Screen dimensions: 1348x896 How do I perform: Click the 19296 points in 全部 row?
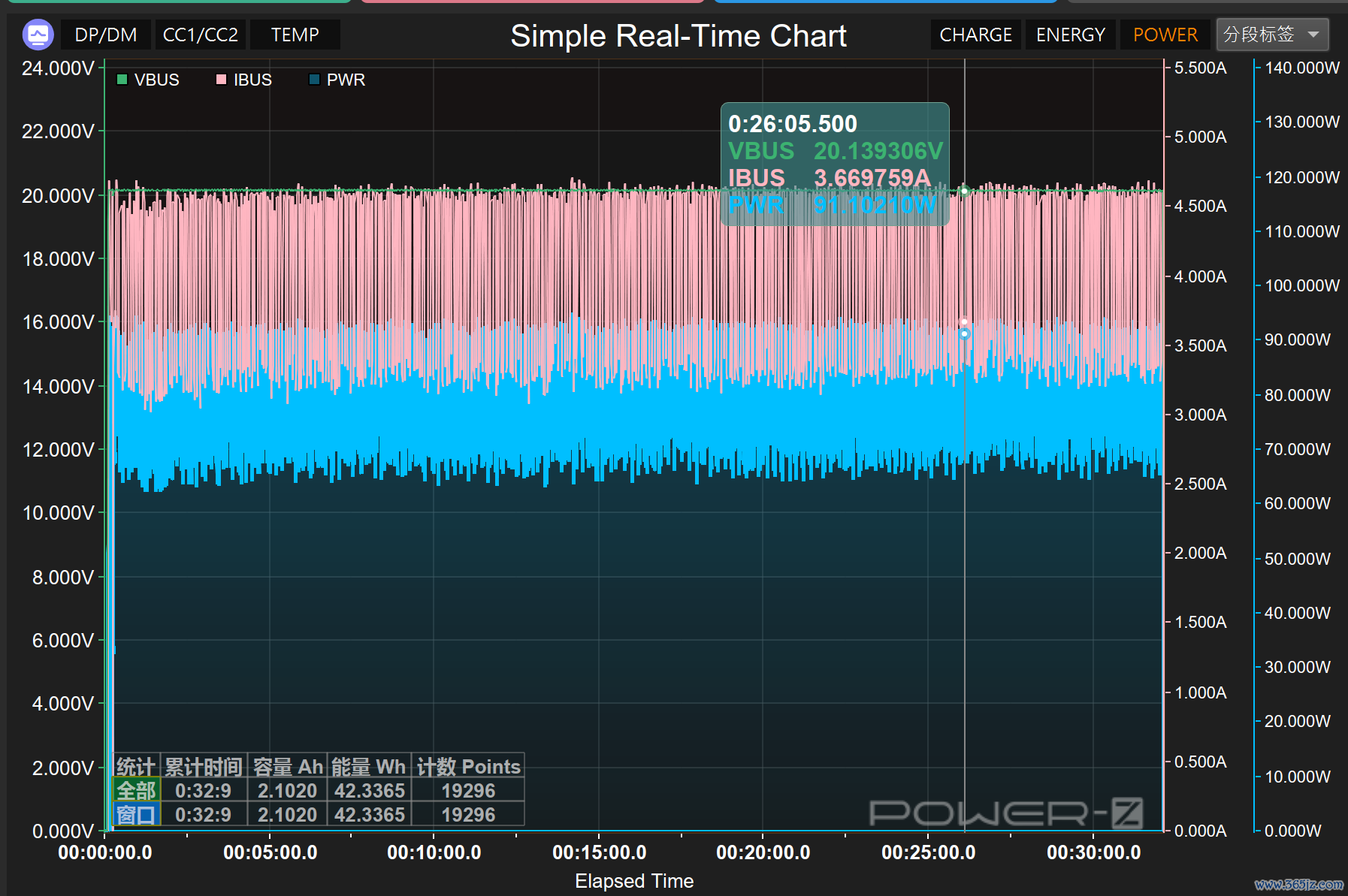pos(468,791)
